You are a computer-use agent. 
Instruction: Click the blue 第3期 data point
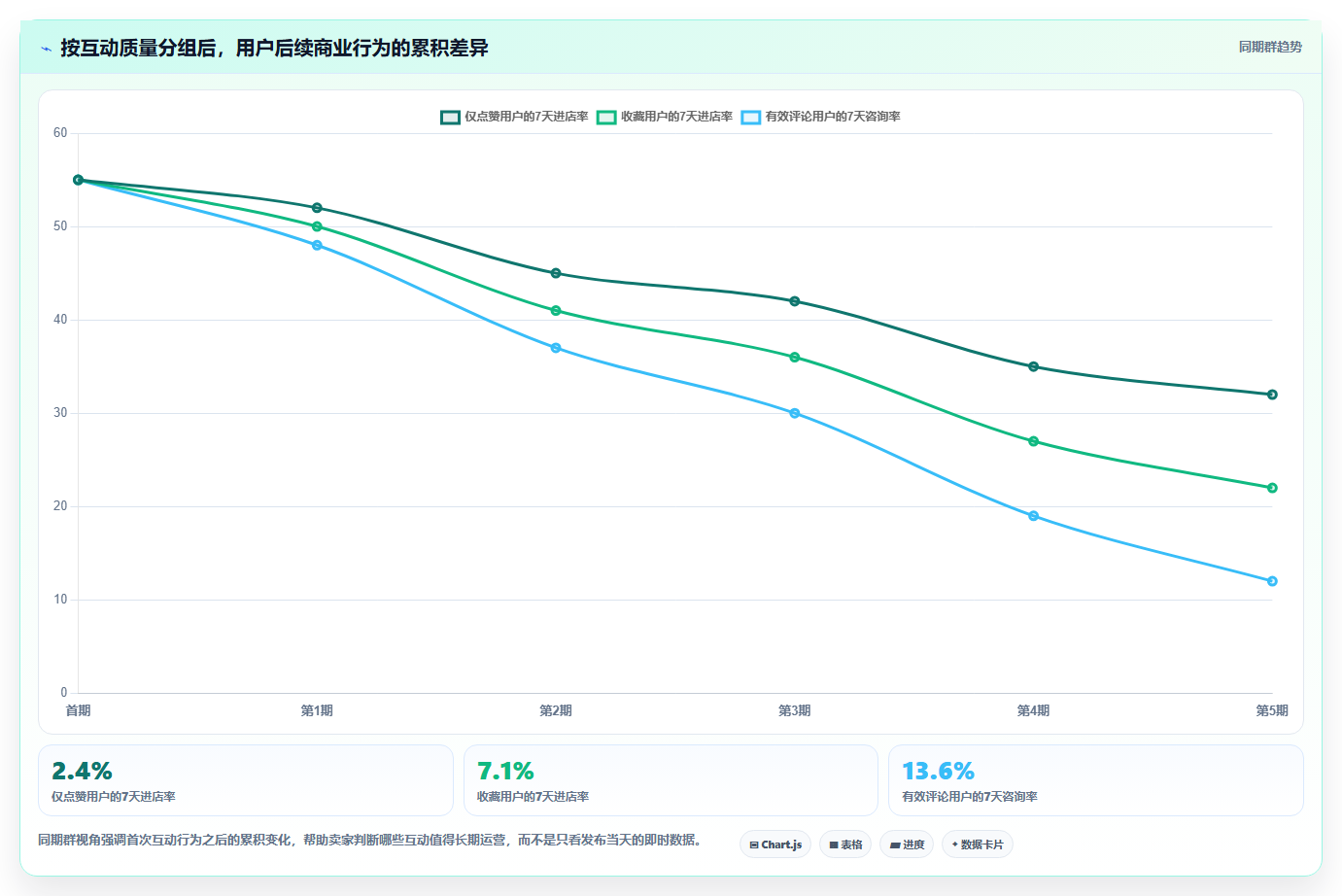point(795,413)
